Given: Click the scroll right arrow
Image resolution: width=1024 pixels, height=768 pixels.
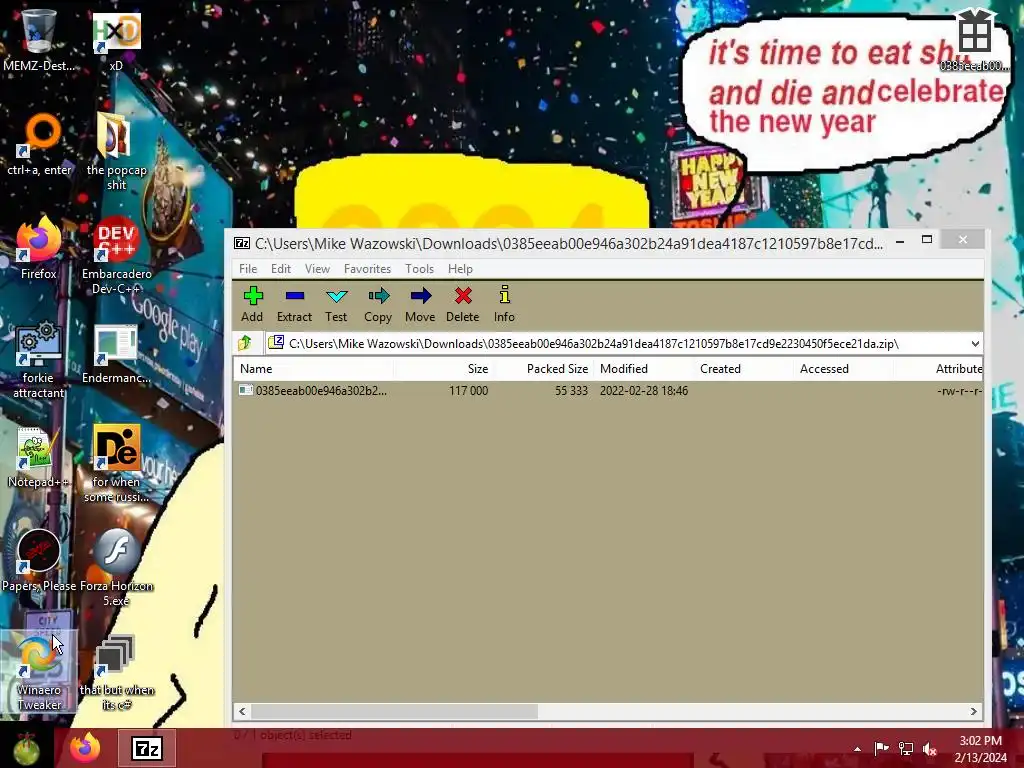Looking at the screenshot, I should pos(974,711).
